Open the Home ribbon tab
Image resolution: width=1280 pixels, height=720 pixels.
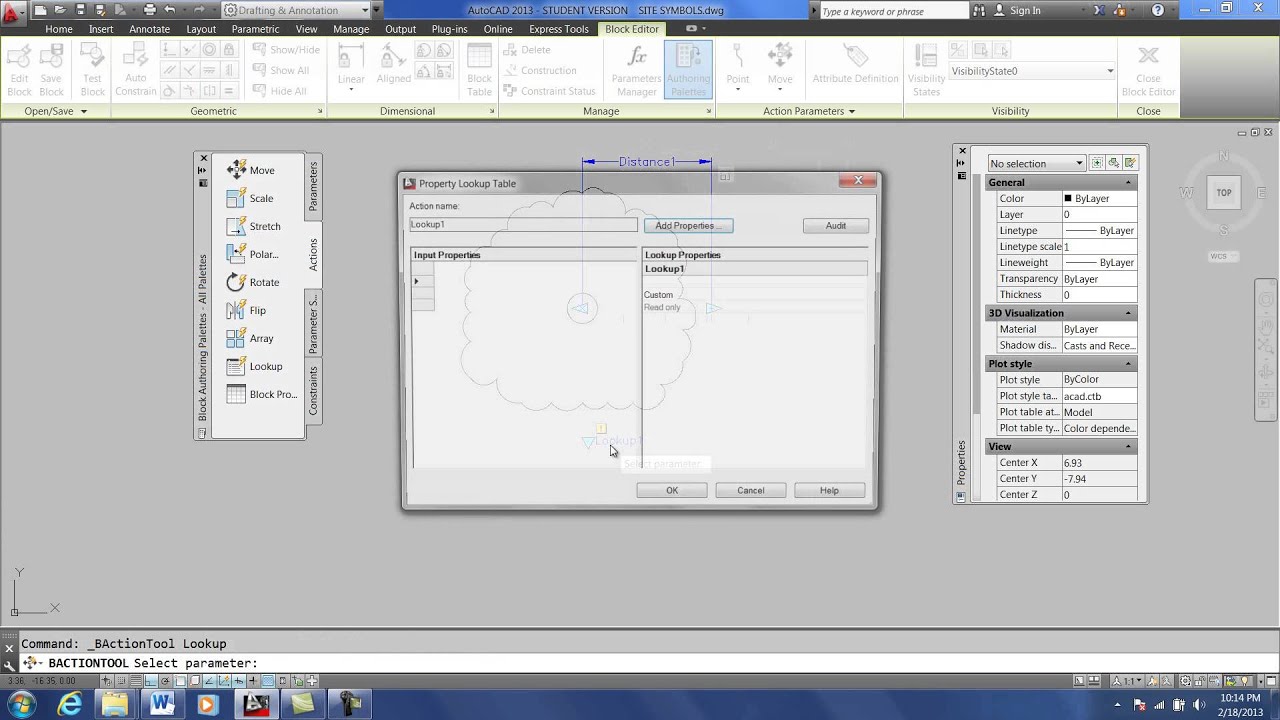(59, 29)
